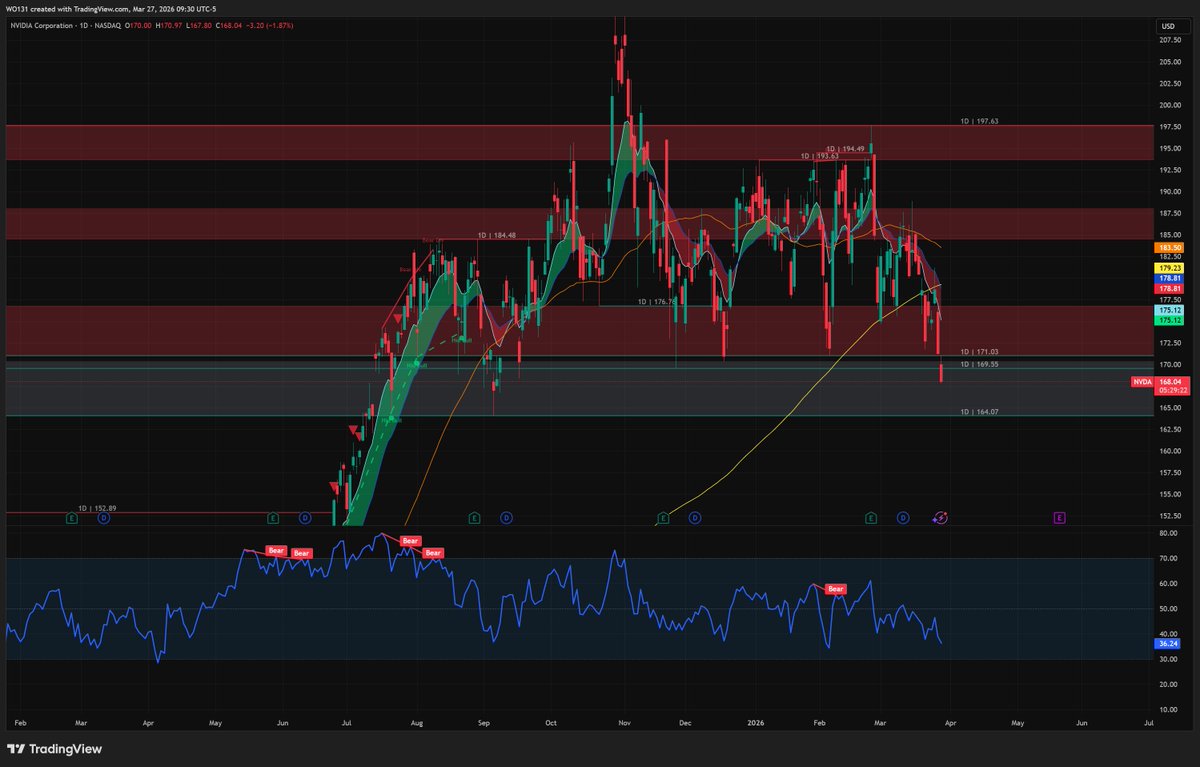Screen dimensions: 1200x767
Task: Click the yellow 179.23 price label
Action: tap(1168, 268)
